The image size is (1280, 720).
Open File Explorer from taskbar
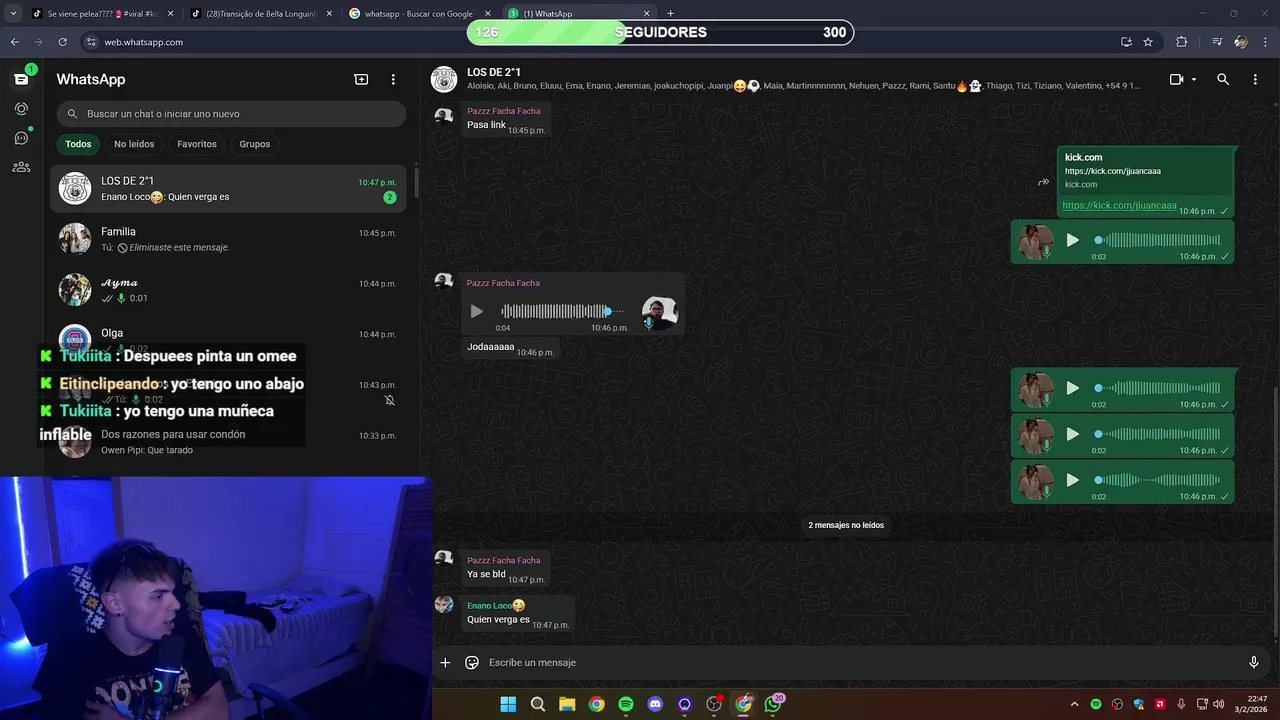pyautogui.click(x=567, y=704)
